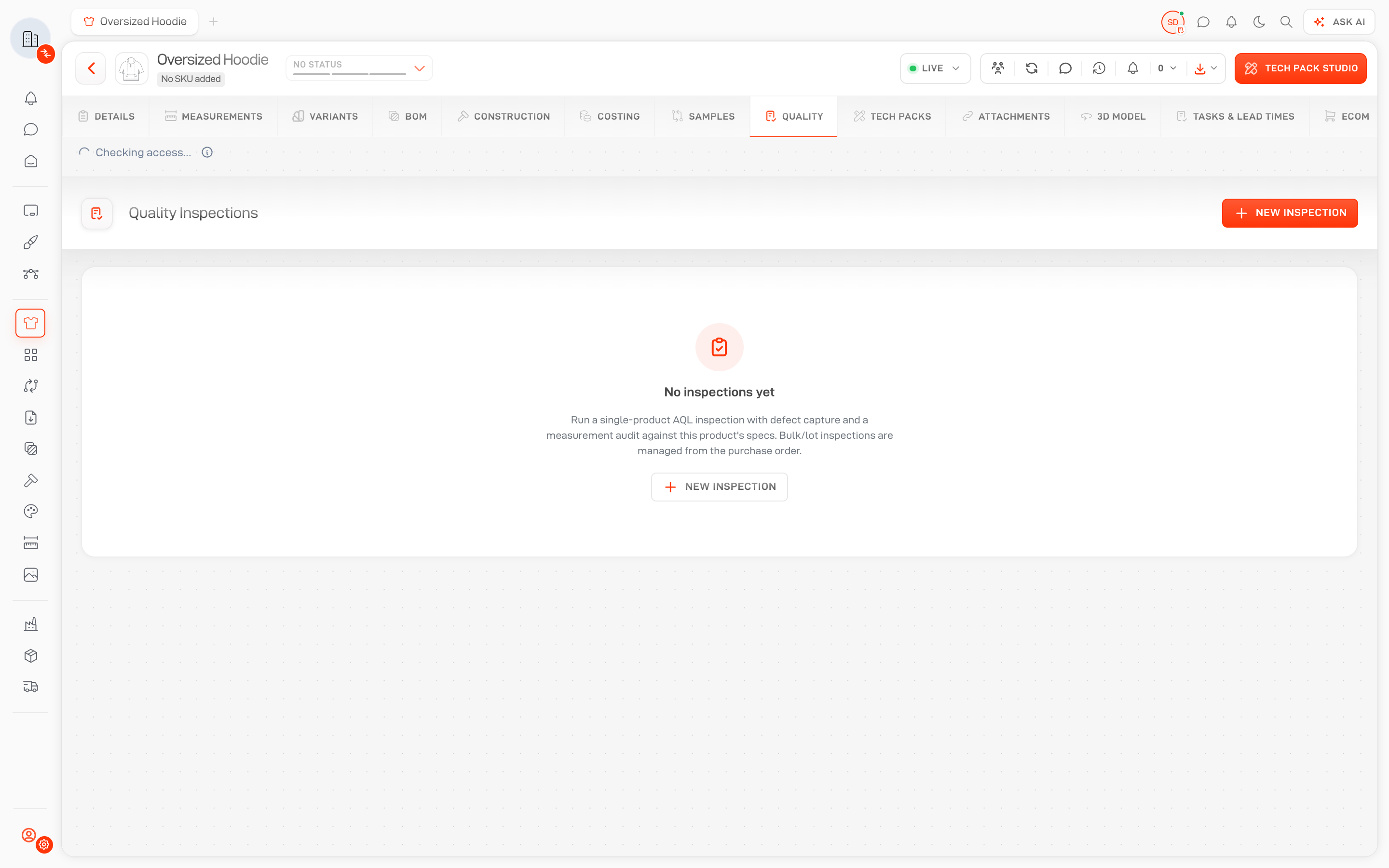The width and height of the screenshot is (1389, 868).
Task: Select the Oversized Hoodie browser-style tab
Action: point(135,22)
